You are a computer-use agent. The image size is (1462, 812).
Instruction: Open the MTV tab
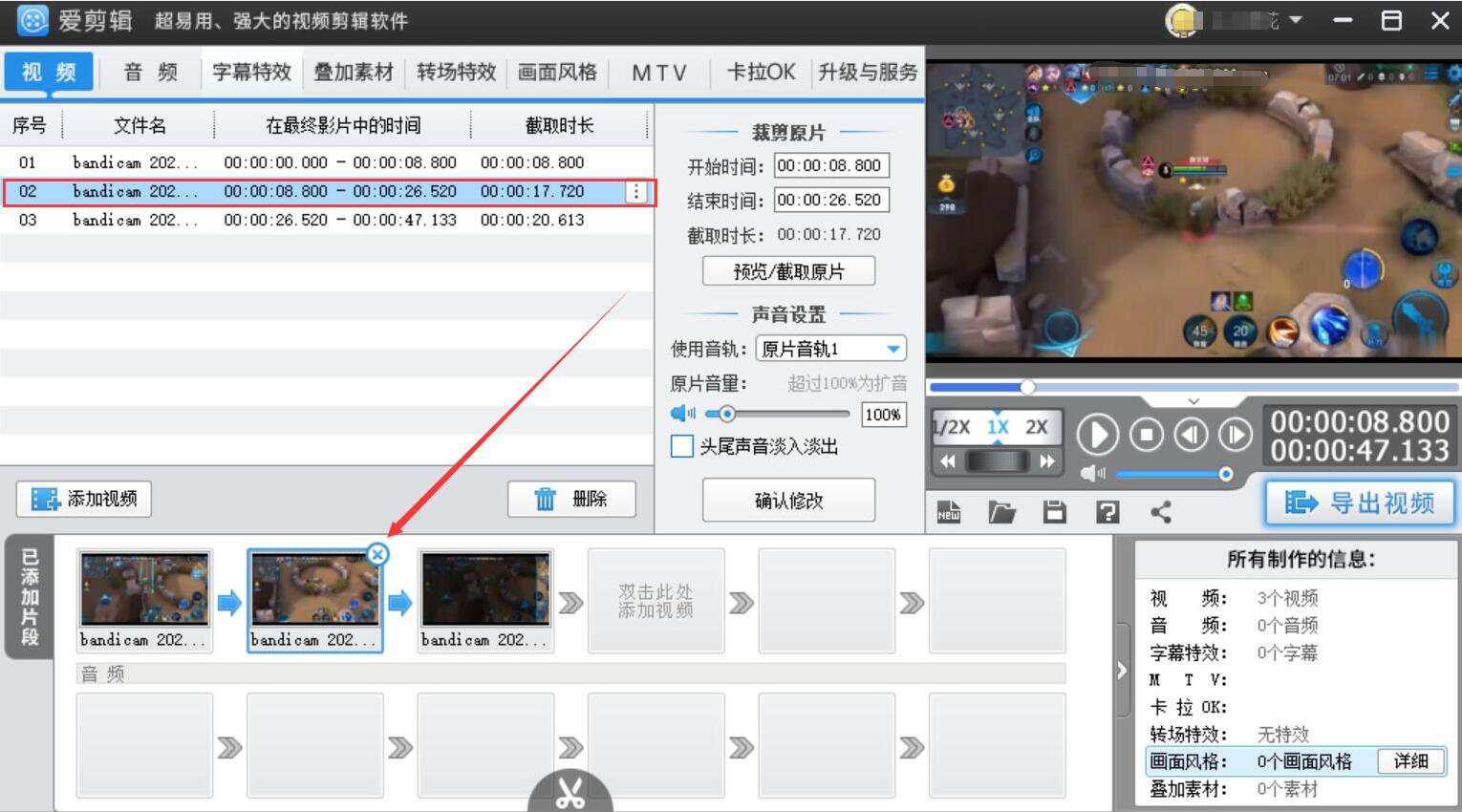click(659, 73)
